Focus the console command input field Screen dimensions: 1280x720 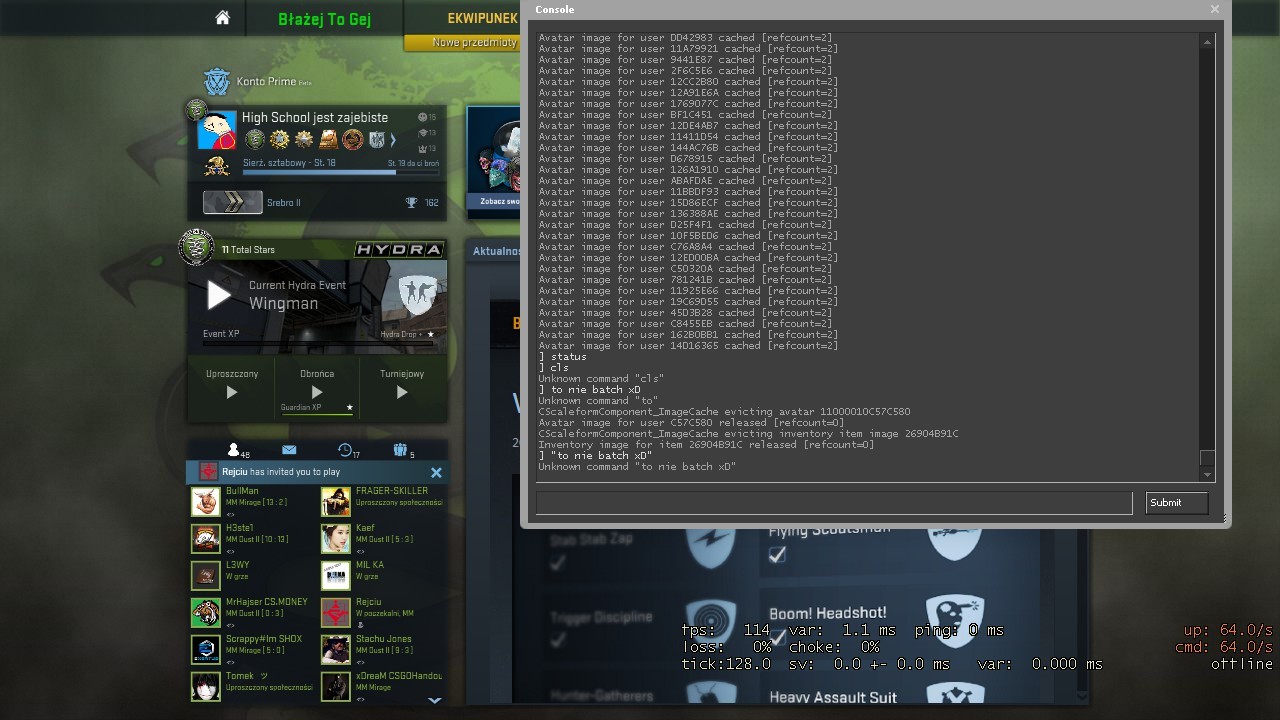click(x=834, y=503)
